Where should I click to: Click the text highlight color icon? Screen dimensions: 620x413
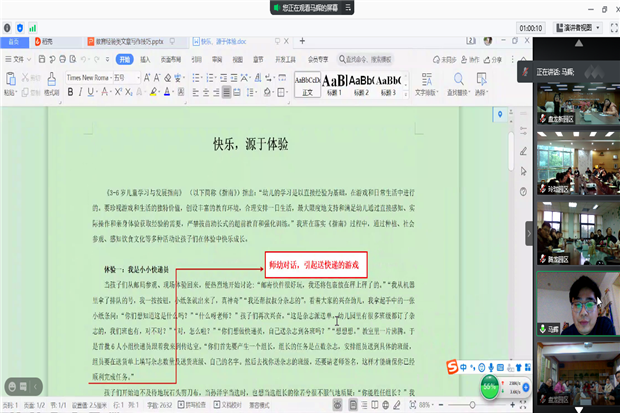pos(153,92)
